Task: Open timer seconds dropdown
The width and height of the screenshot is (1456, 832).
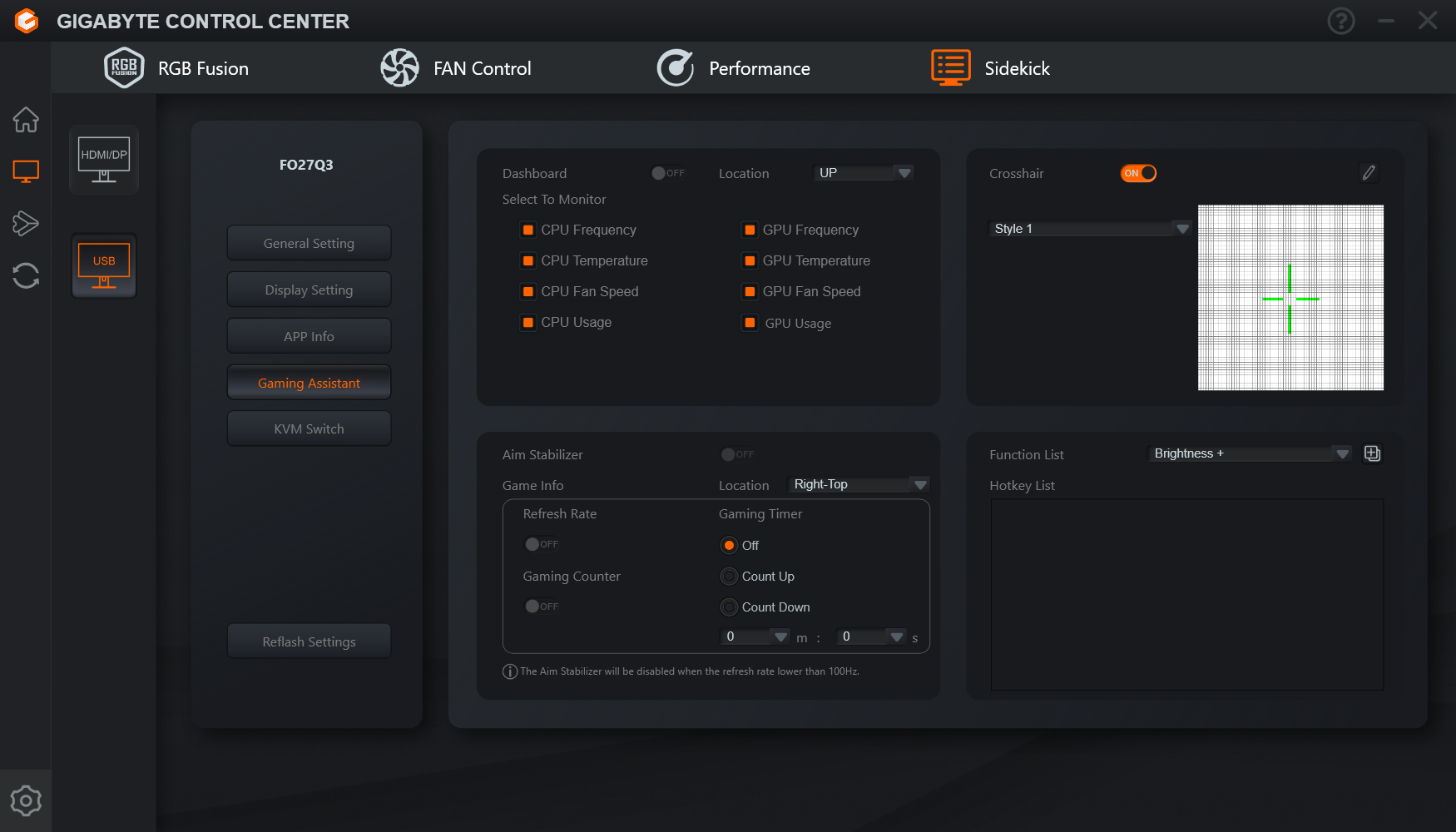Action: coord(871,636)
